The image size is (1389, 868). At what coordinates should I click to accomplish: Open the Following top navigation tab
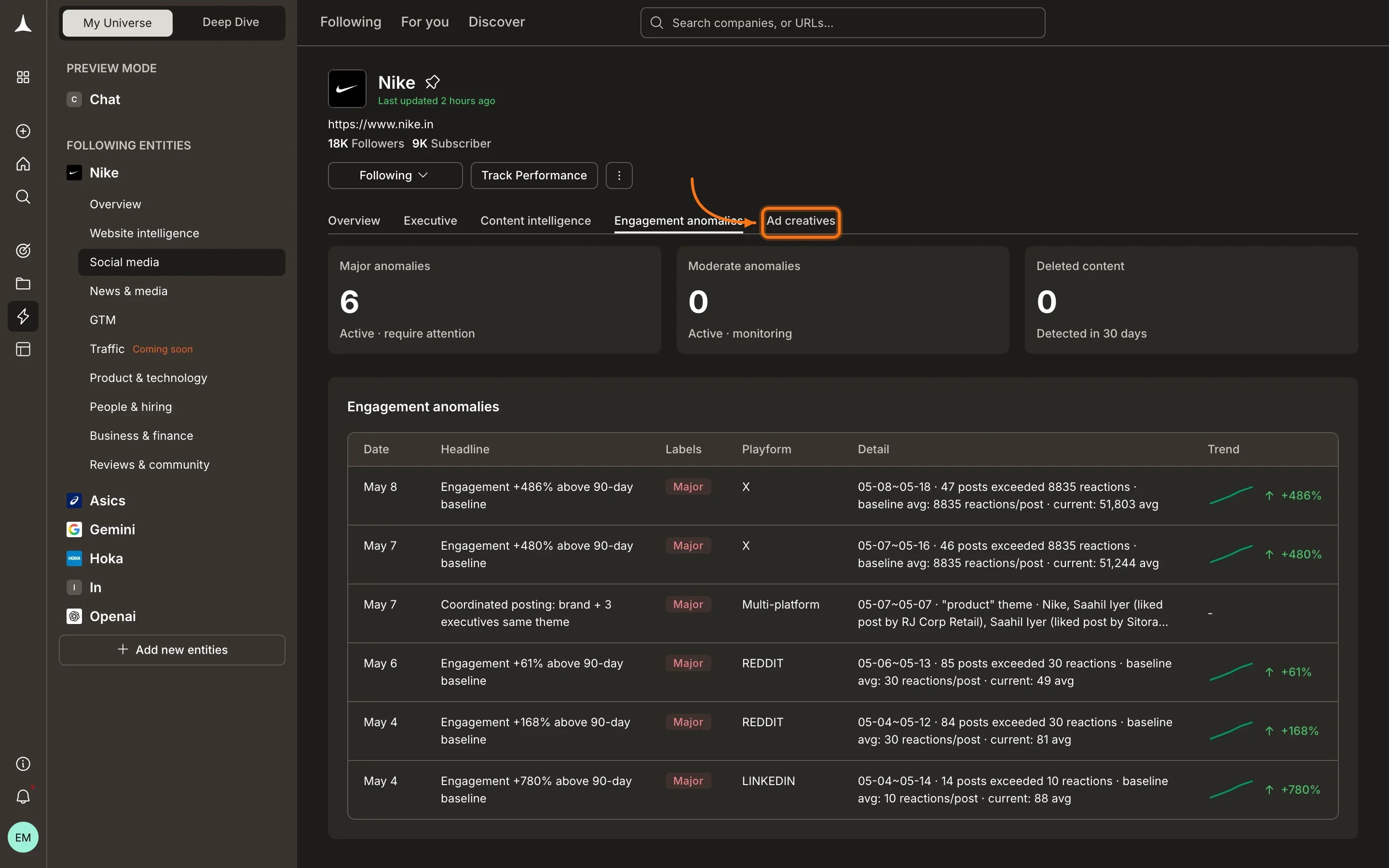[351, 22]
